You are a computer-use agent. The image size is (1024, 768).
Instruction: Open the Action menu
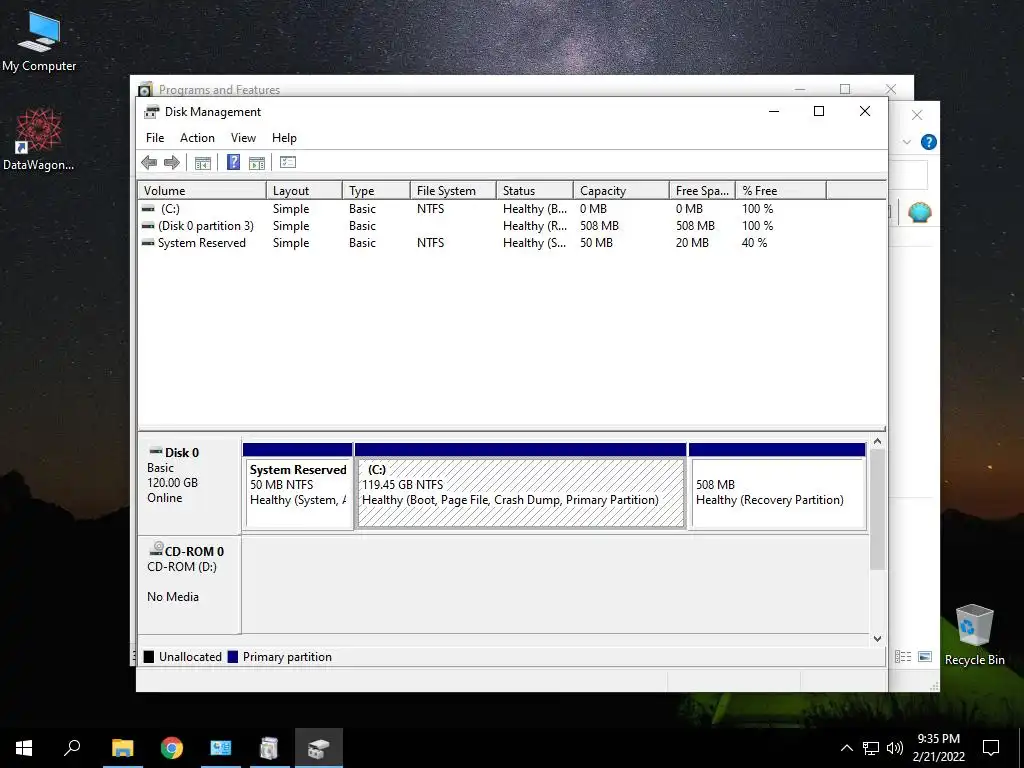tap(197, 138)
